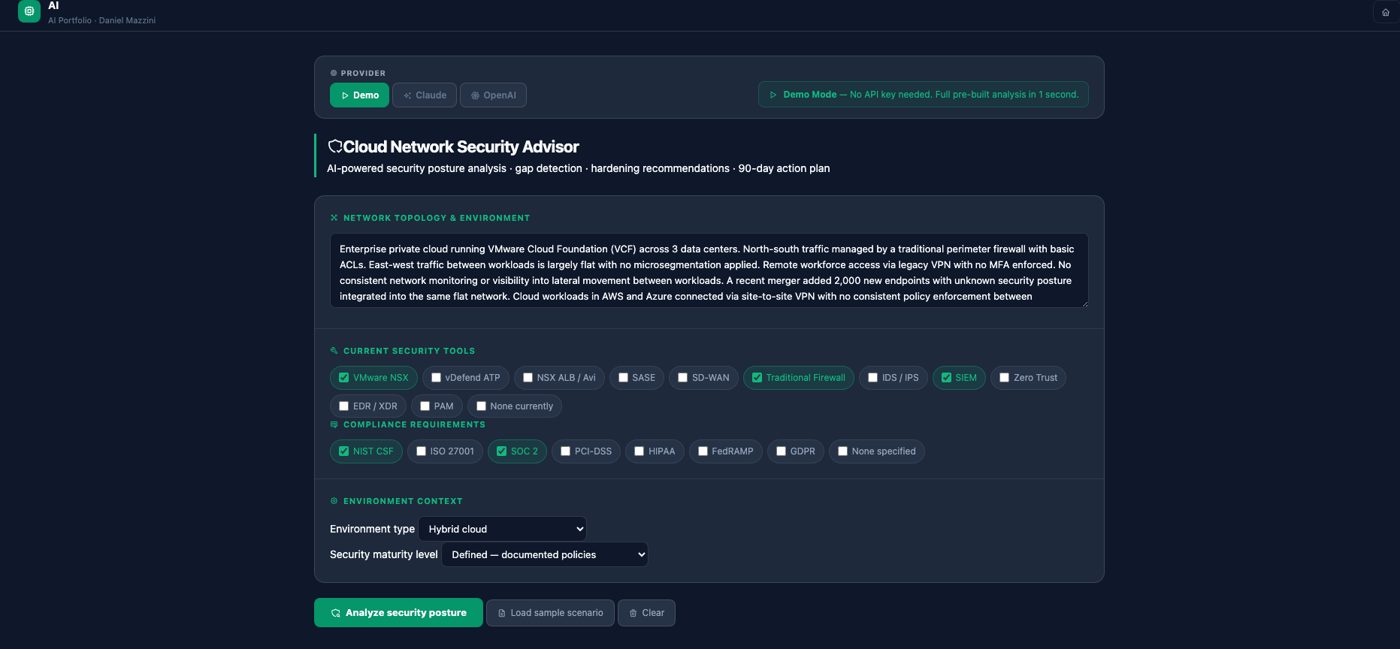Check the HIPAA checkbox
1400x649 pixels.
pos(638,451)
